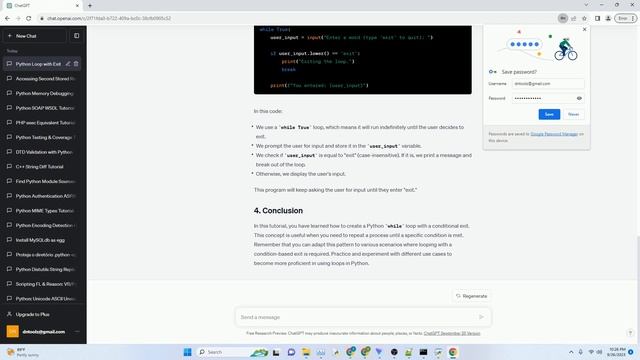Open File Explorer from the taskbar
Image resolution: width=640 pixels, height=360 pixels.
306,352
